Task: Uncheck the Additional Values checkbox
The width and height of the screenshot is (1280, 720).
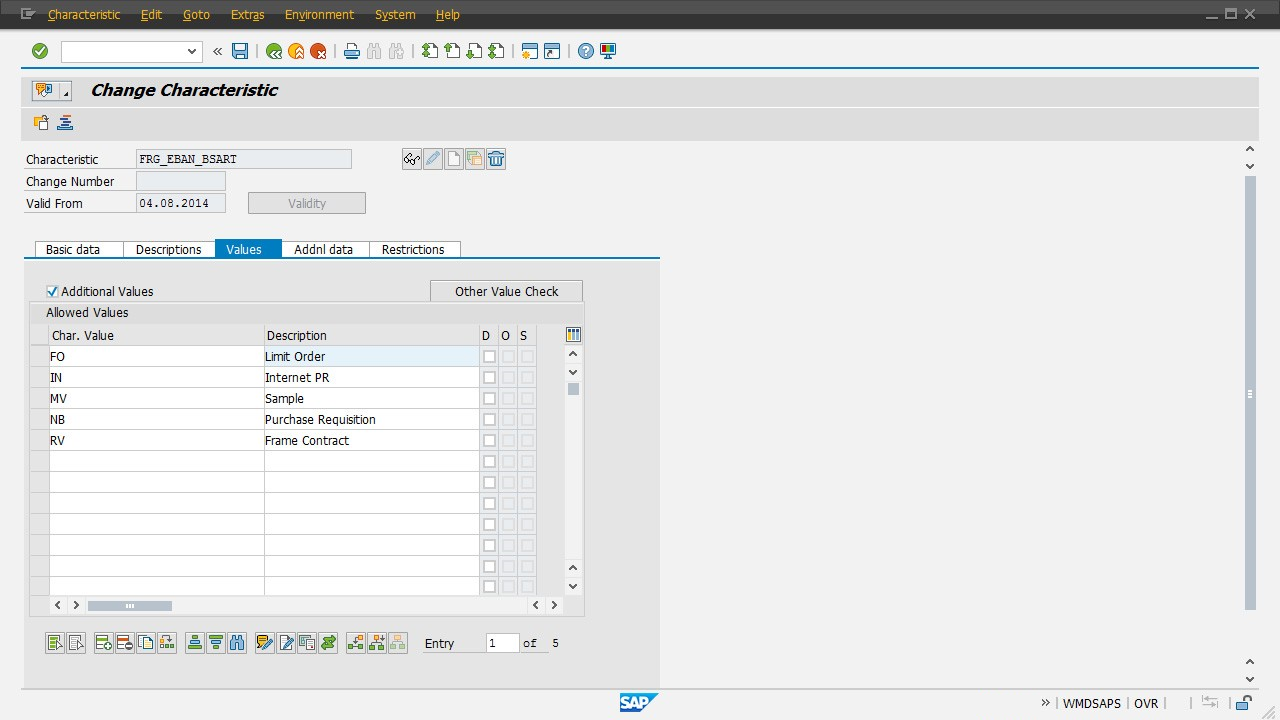Action: [x=52, y=292]
